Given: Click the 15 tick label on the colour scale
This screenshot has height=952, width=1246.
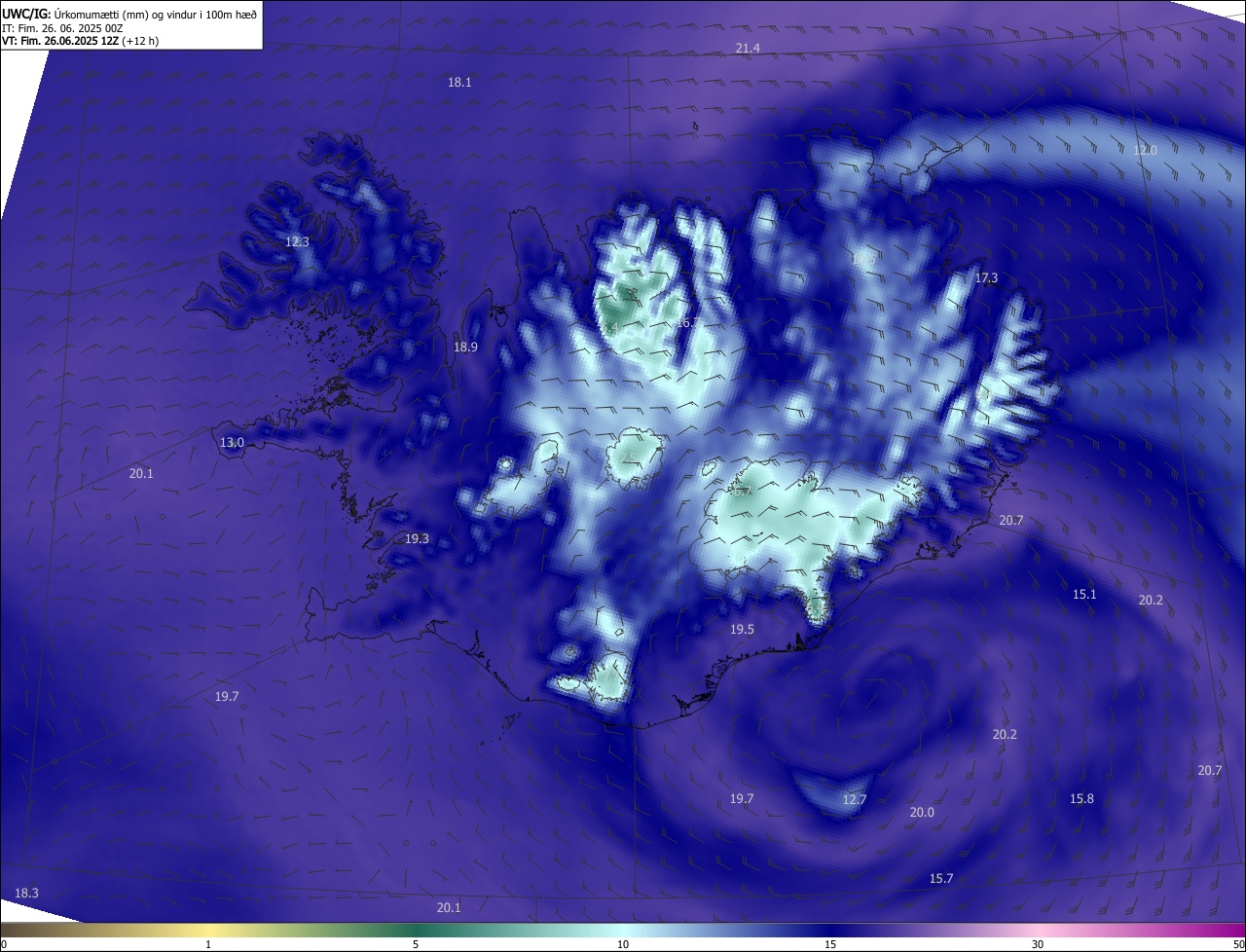Looking at the screenshot, I should pos(830,944).
